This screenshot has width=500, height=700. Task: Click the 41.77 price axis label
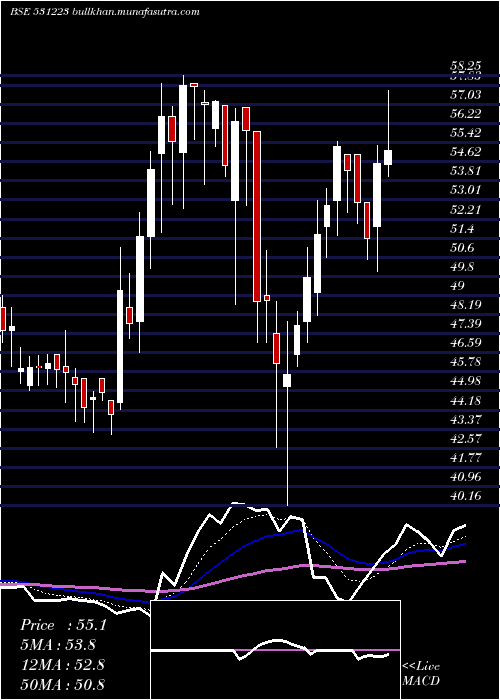[466, 458]
